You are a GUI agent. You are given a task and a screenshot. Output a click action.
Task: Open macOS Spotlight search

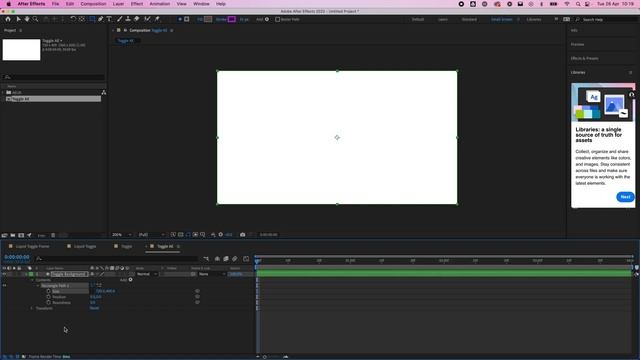click(578, 4)
